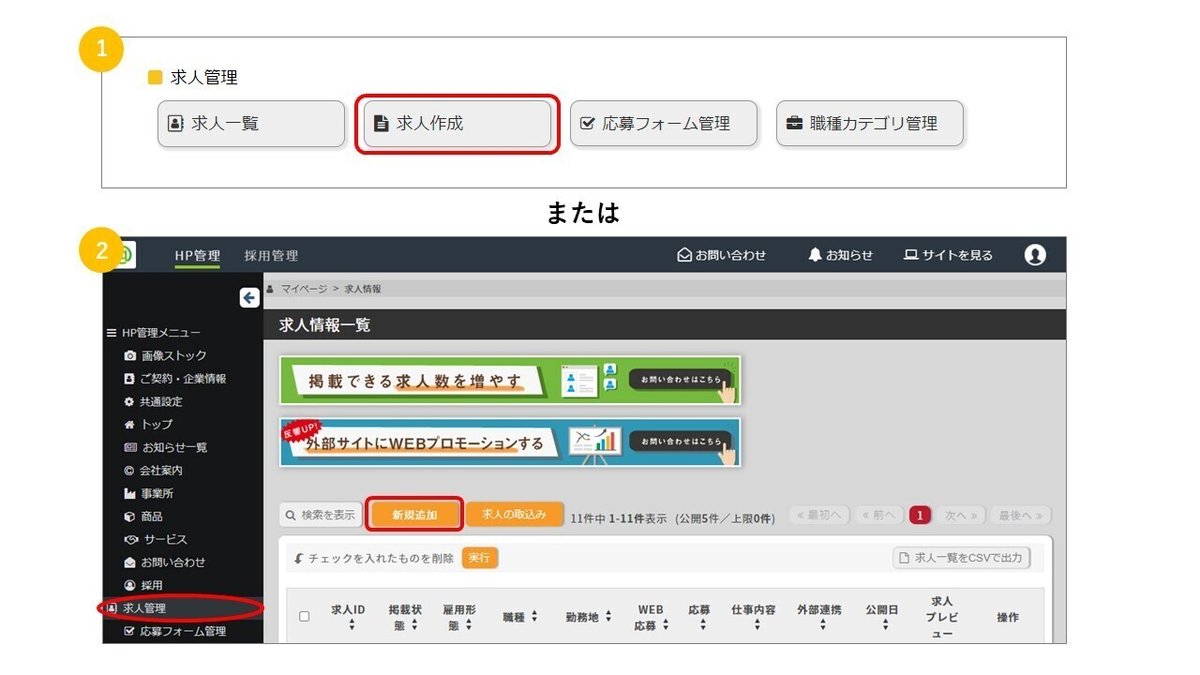Collapse sidebar with the left arrow icon
Viewport: 1200px width, 675px height.
250,297
